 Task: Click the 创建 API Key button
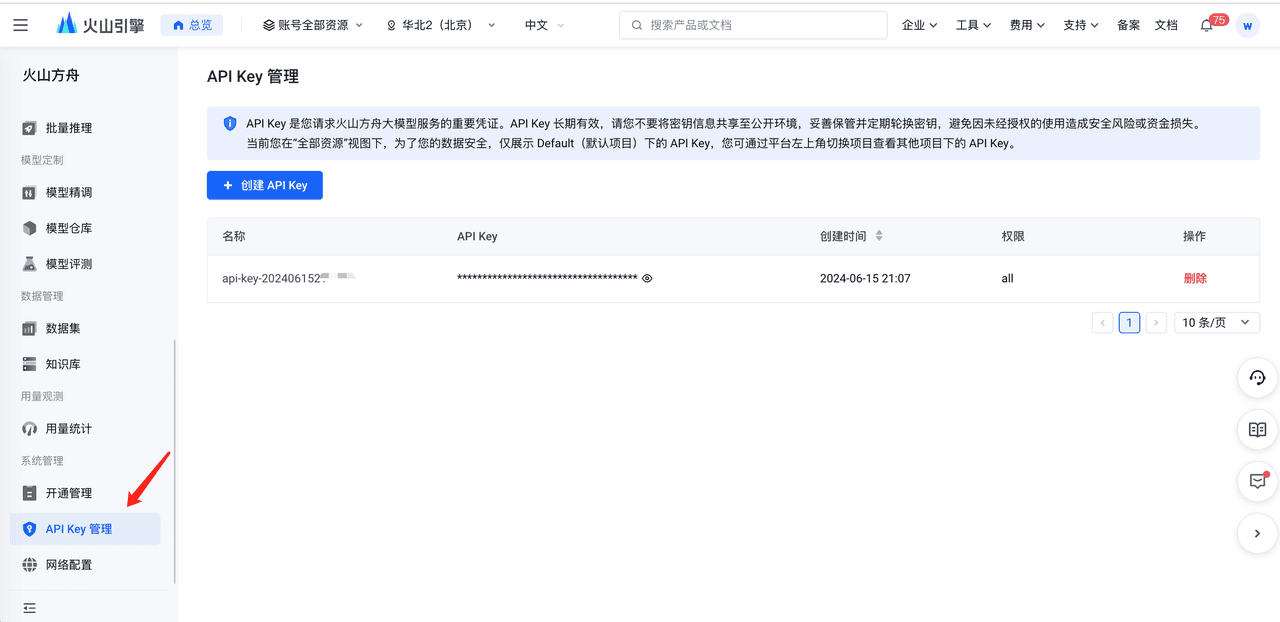265,185
